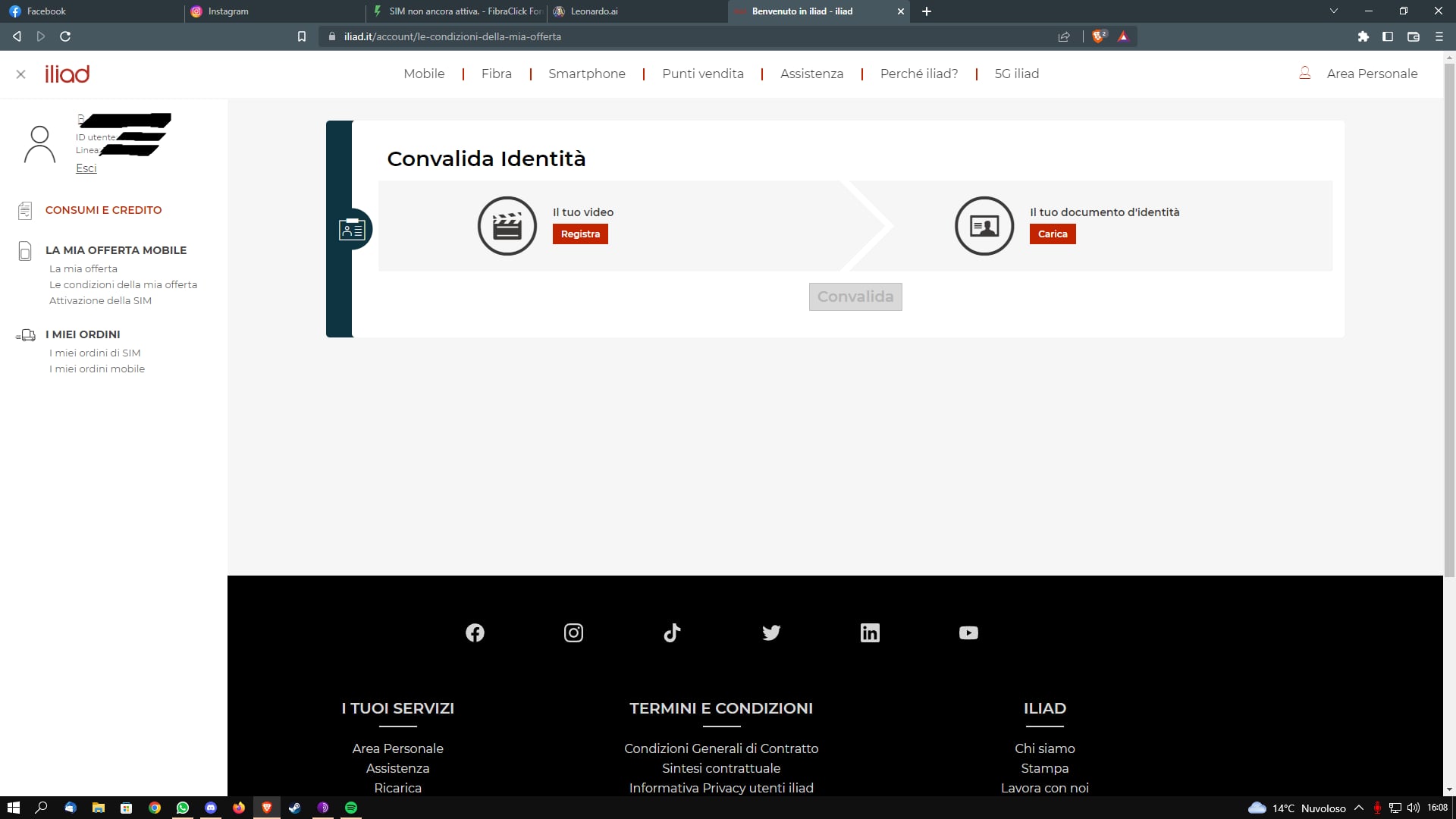Open Brave Shields lion icon
Image resolution: width=1456 pixels, height=819 pixels.
tap(1099, 36)
